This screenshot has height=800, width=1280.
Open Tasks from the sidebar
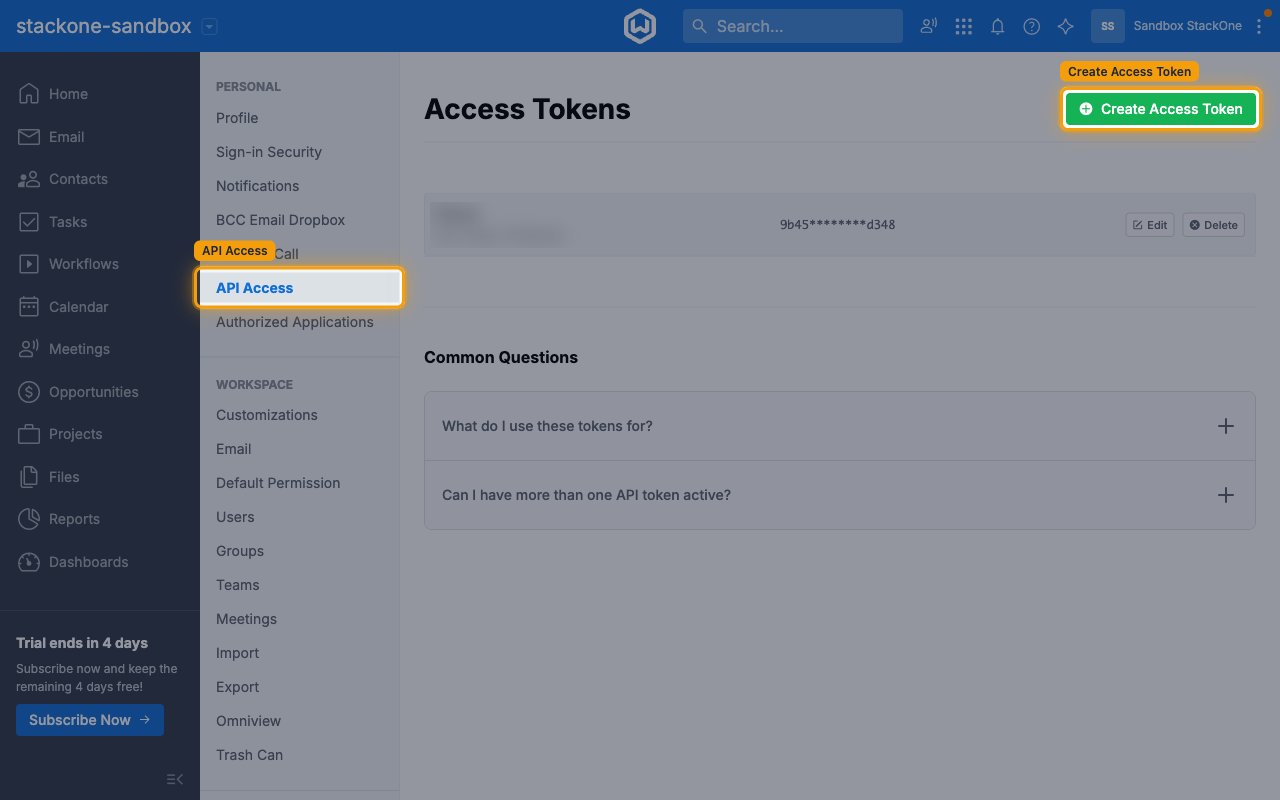coord(53,222)
